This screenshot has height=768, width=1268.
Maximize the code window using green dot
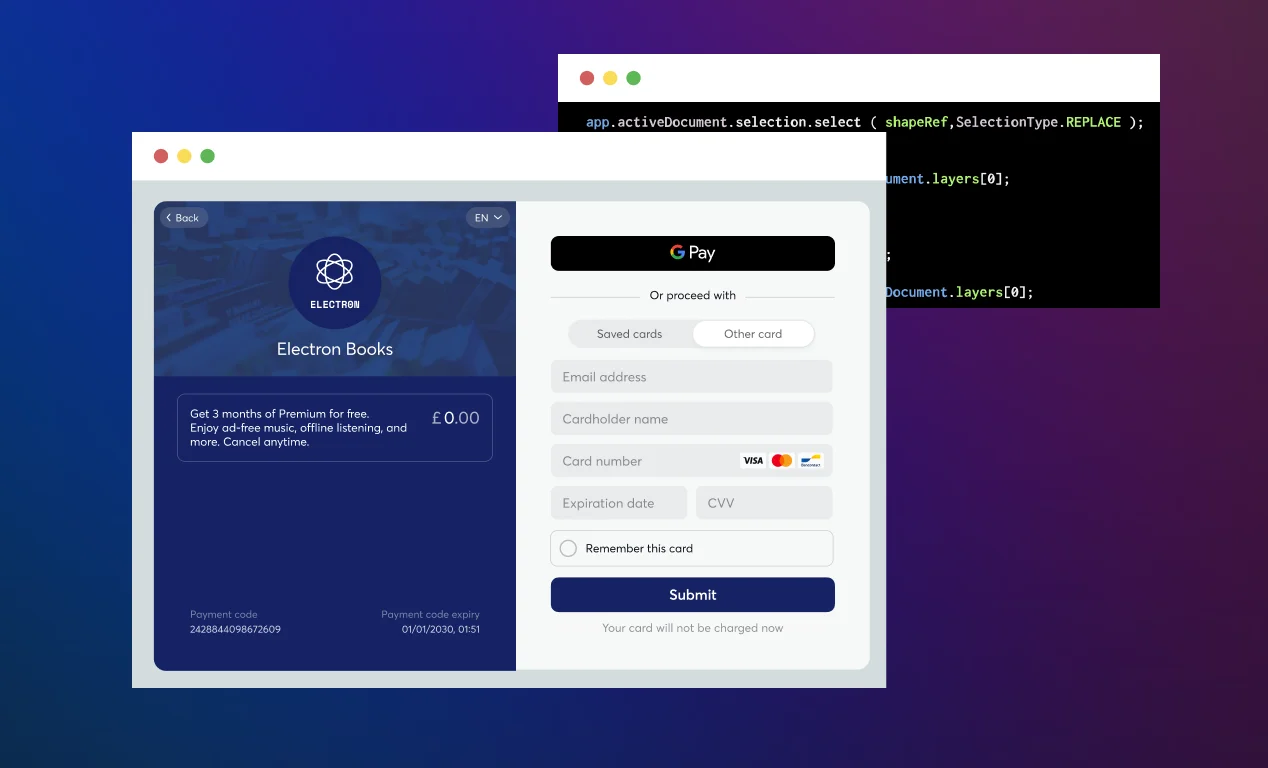633,78
